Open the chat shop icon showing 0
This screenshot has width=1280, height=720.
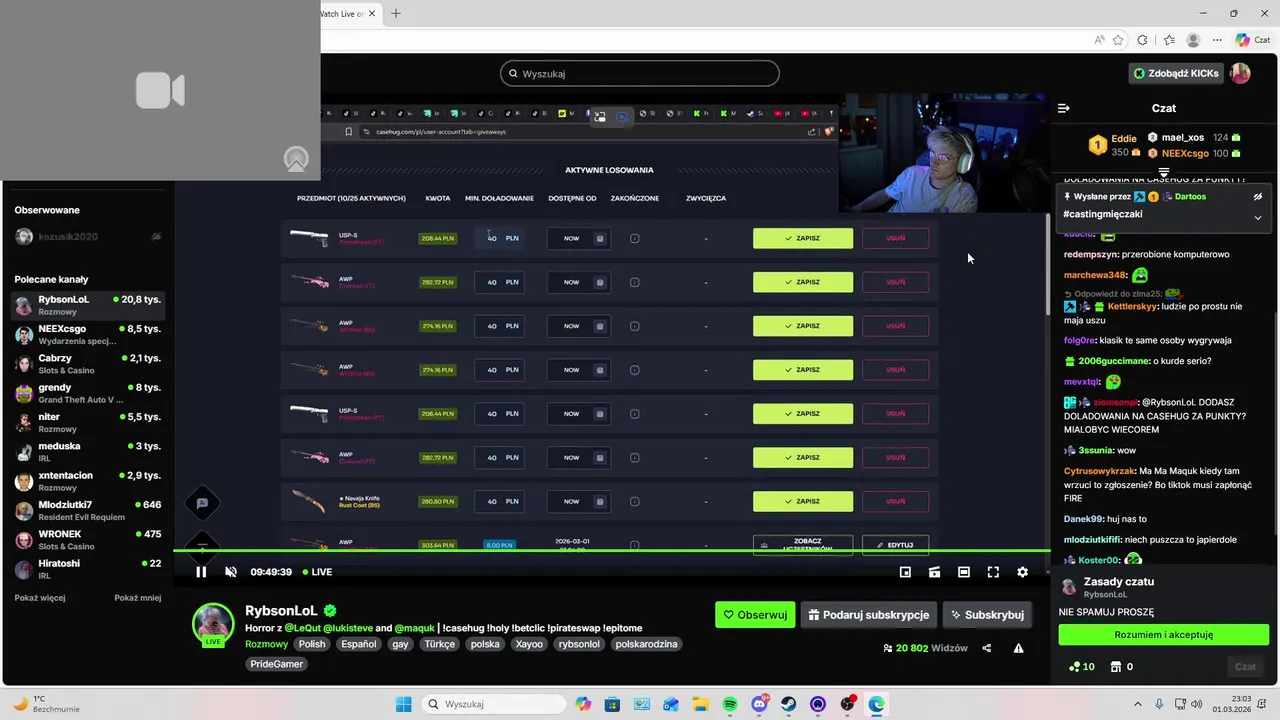pyautogui.click(x=1122, y=667)
